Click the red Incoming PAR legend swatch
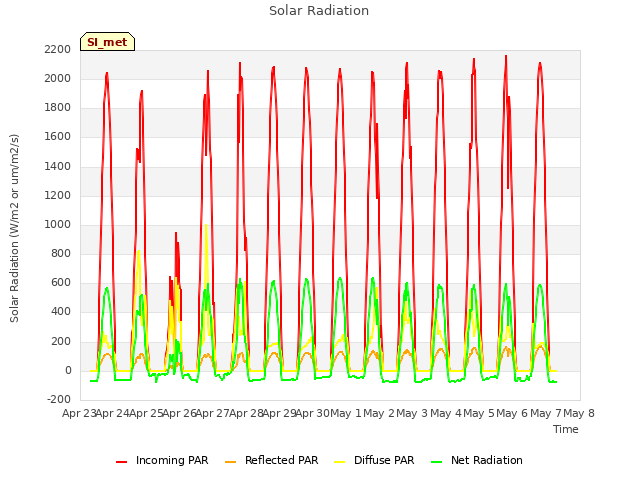640x480 pixels. [x=122, y=462]
